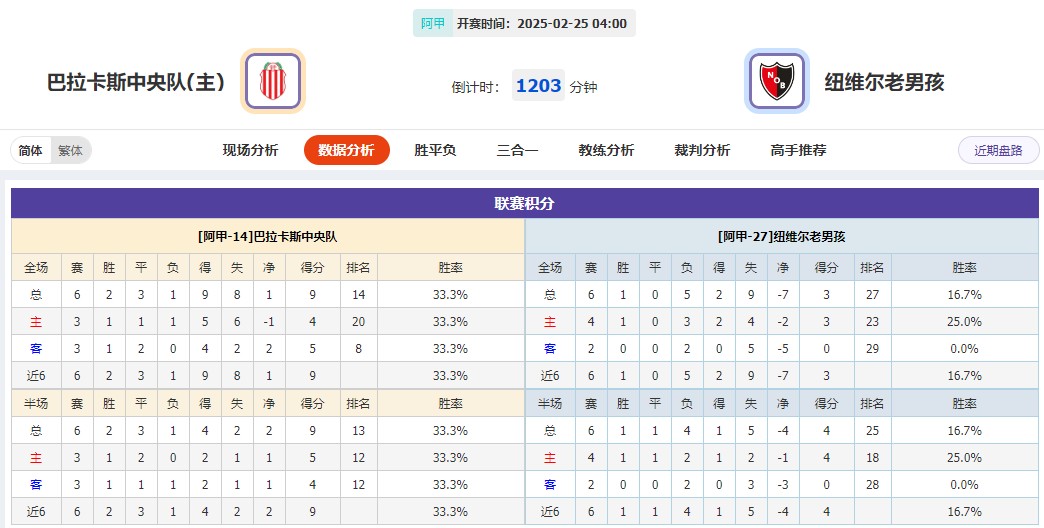Open the 三合一 tab
This screenshot has width=1044, height=528.
coord(517,151)
